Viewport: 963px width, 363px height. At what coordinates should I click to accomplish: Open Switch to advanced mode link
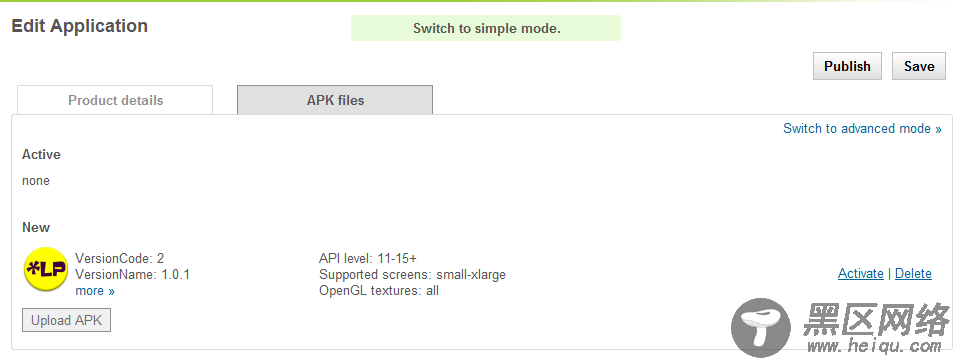pos(862,128)
